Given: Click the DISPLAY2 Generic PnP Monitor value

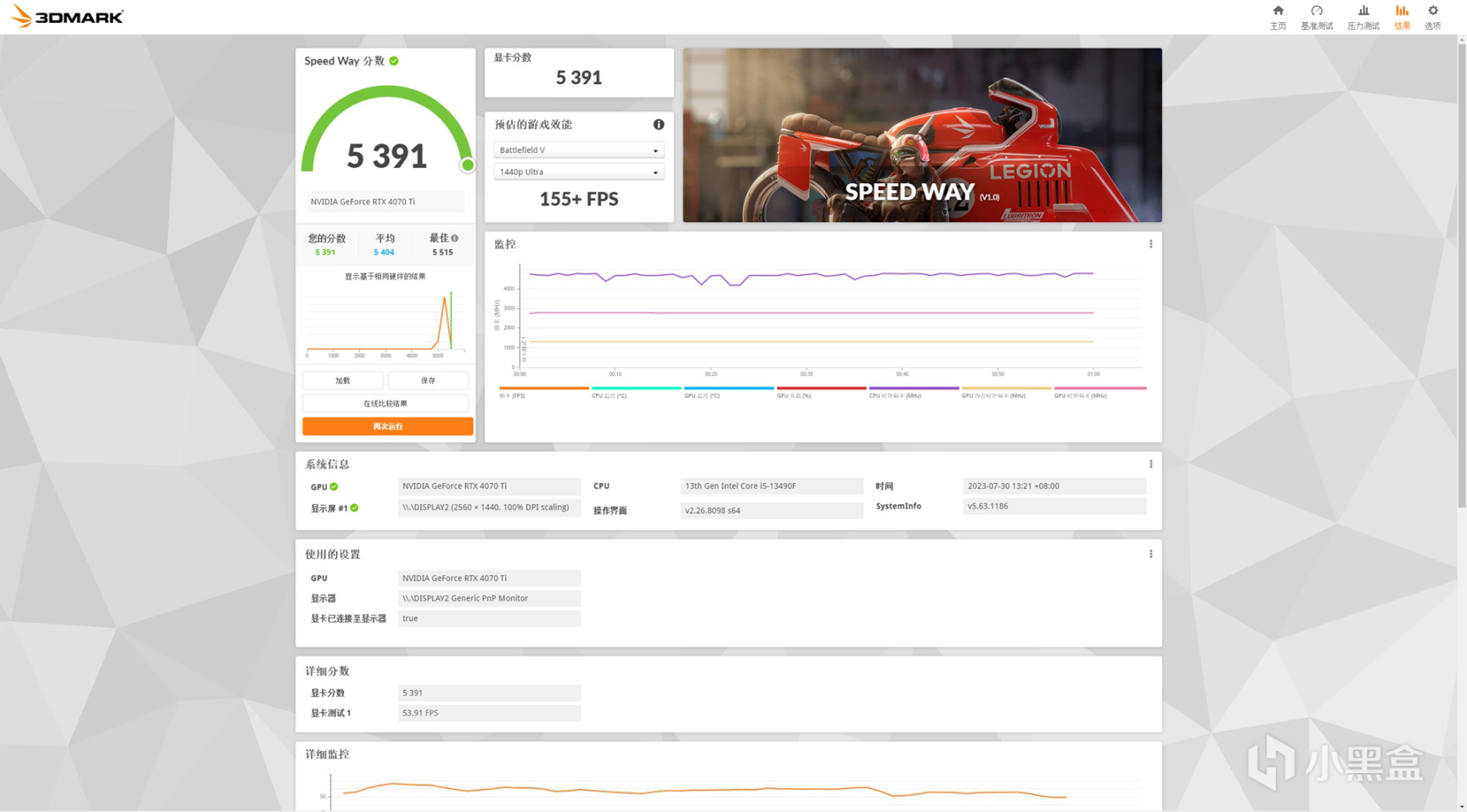Looking at the screenshot, I should [489, 598].
